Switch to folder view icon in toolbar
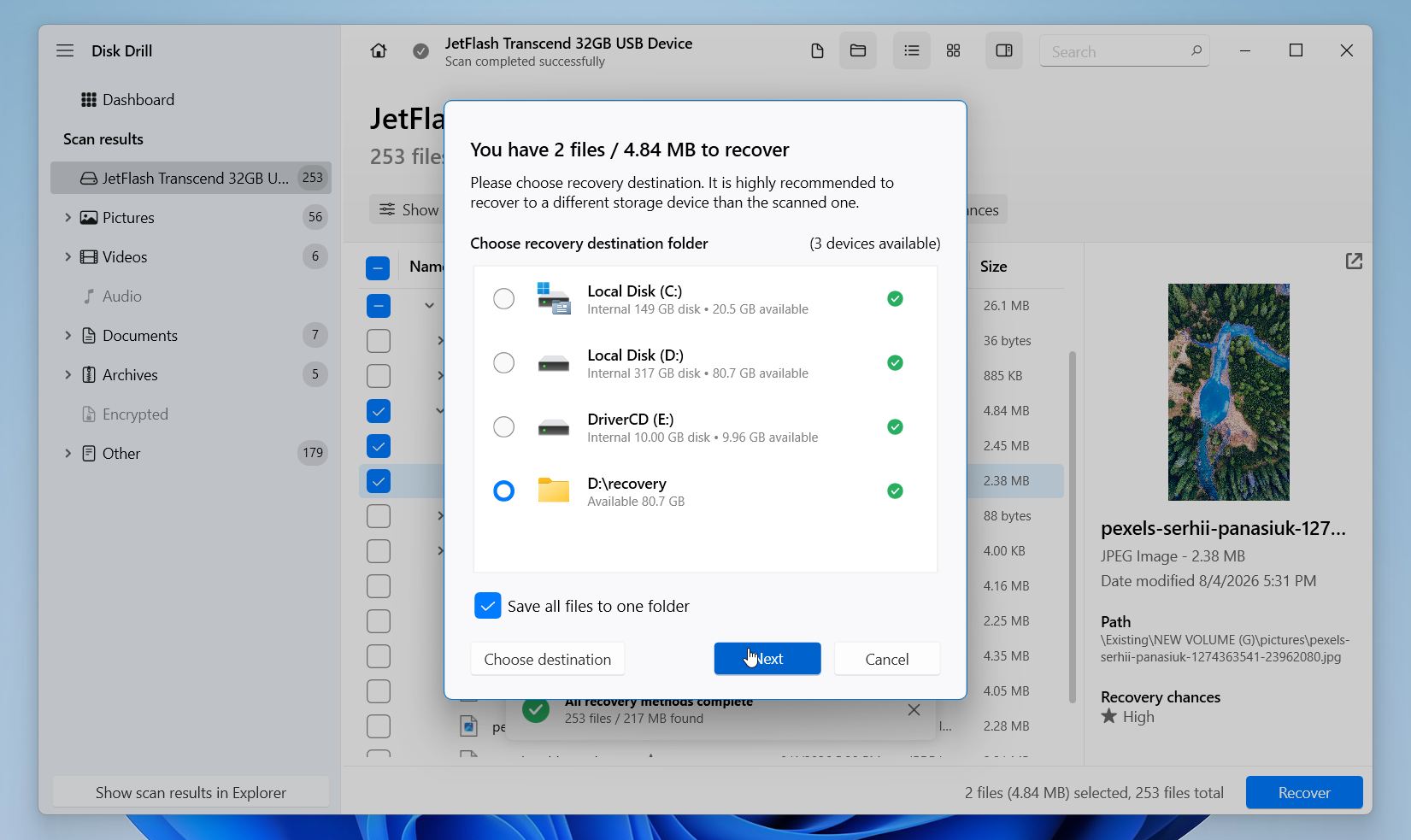 858,51
